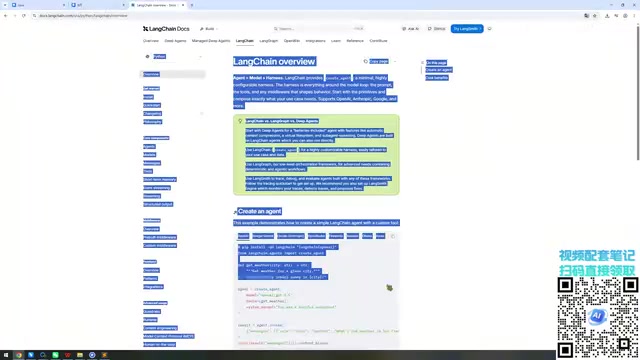
Task: Expand the Build dropdown in header
Action: click(x=209, y=29)
